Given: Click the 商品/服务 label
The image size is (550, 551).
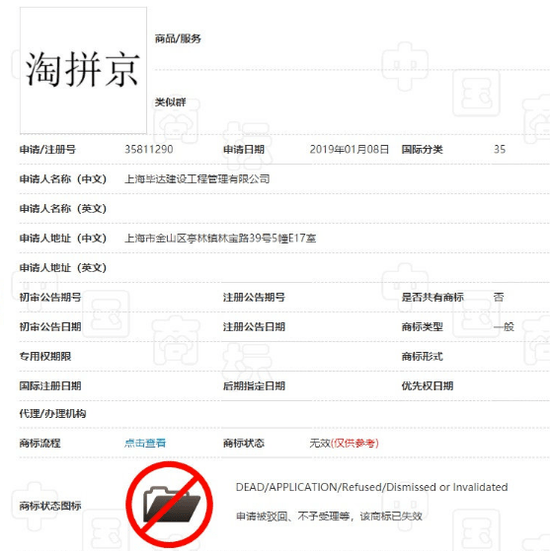Looking at the screenshot, I should point(178,38).
